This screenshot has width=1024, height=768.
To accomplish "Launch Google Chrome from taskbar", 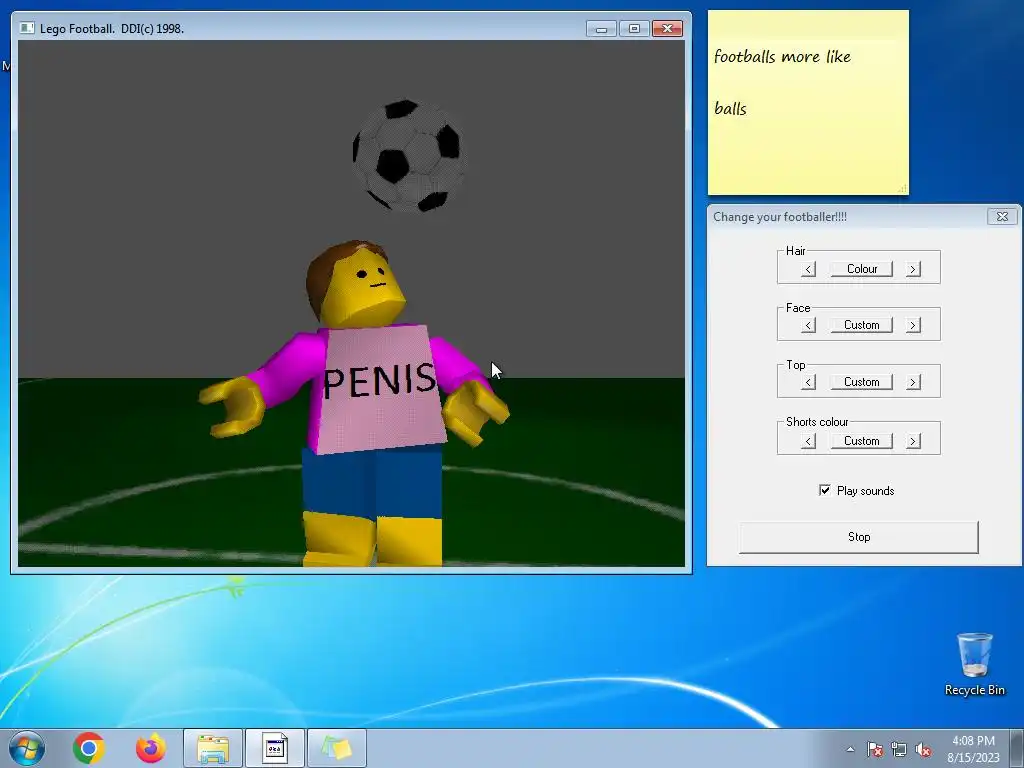I will [x=89, y=748].
